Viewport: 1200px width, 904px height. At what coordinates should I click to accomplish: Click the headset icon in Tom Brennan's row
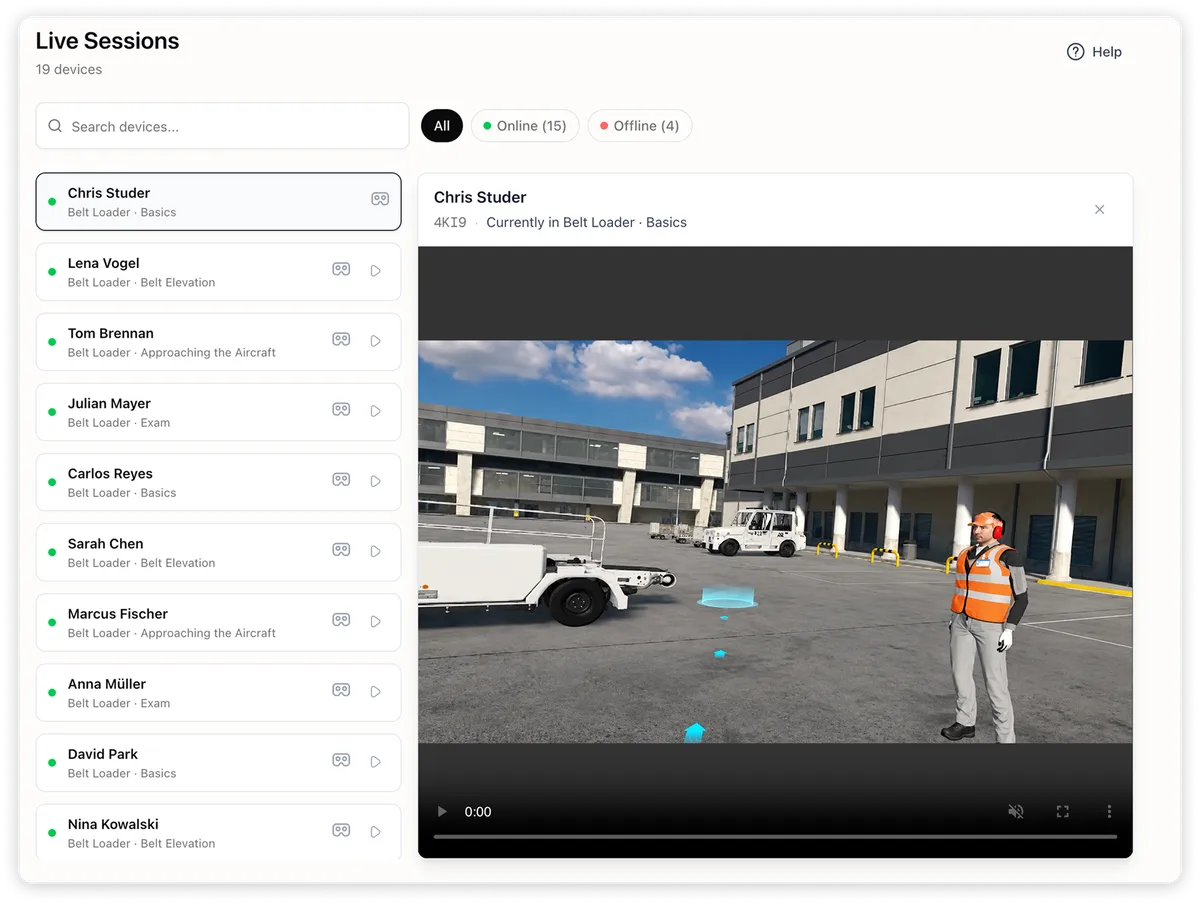click(341, 340)
